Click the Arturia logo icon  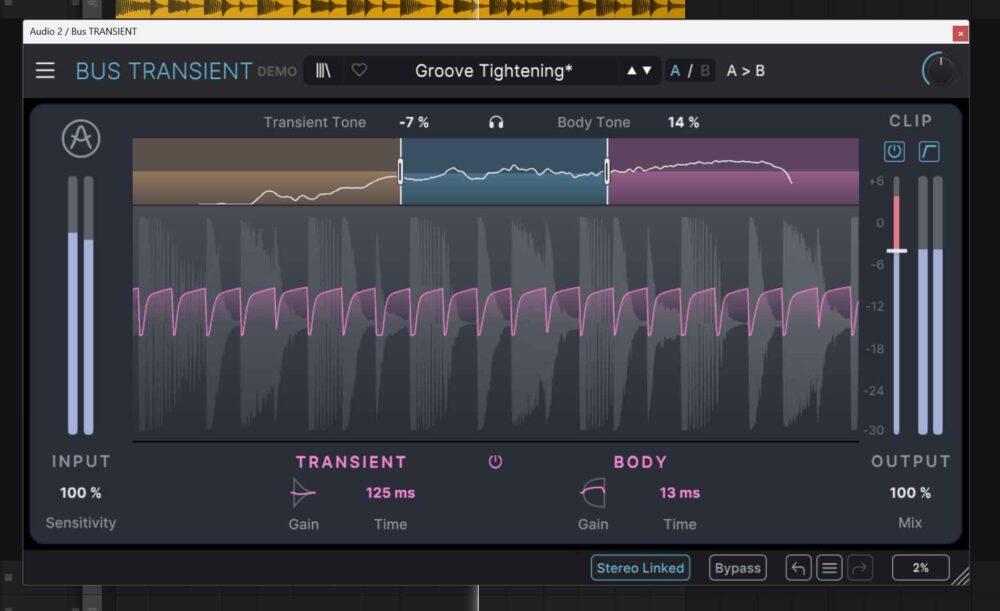tap(81, 139)
